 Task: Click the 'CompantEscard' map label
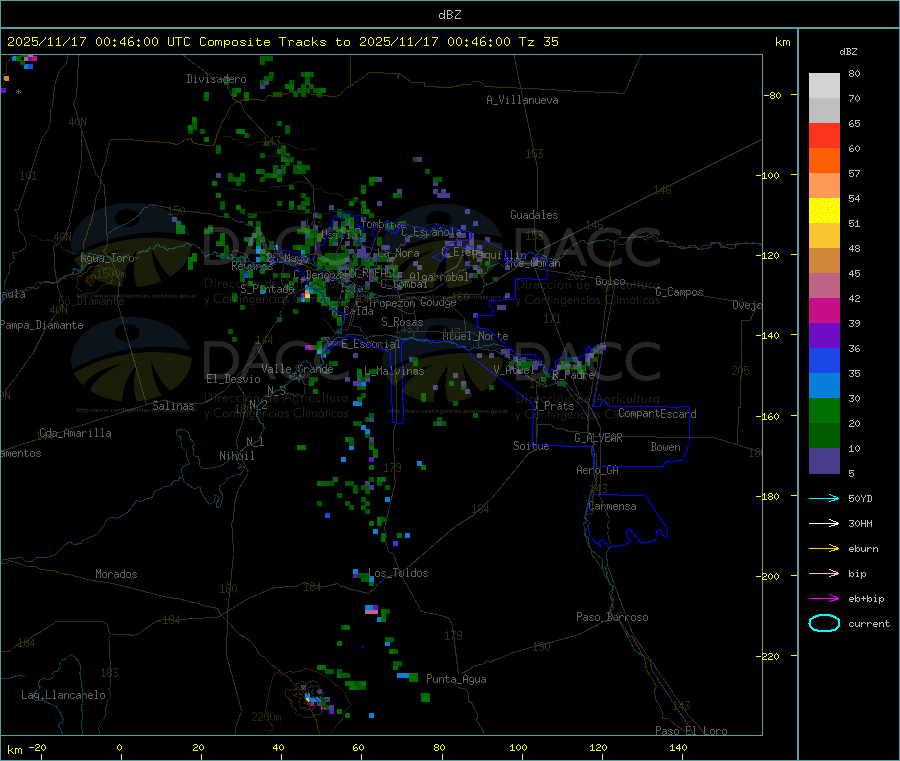(657, 414)
